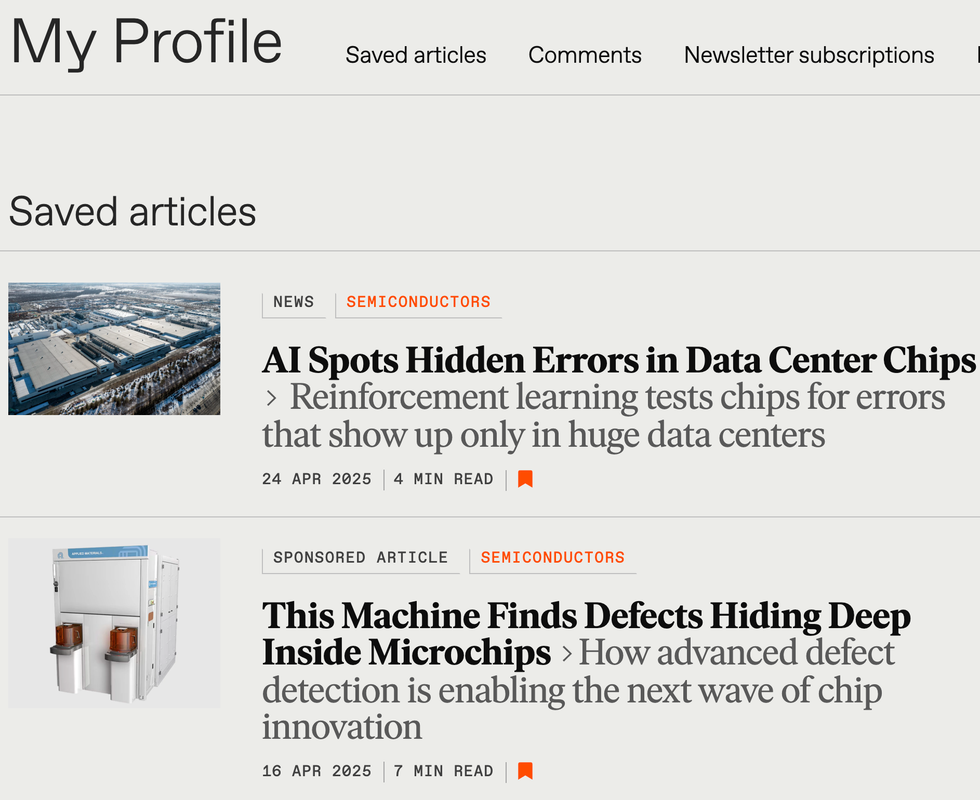Open the defect detection sponsored article
The image size is (980, 800).
coord(585,616)
